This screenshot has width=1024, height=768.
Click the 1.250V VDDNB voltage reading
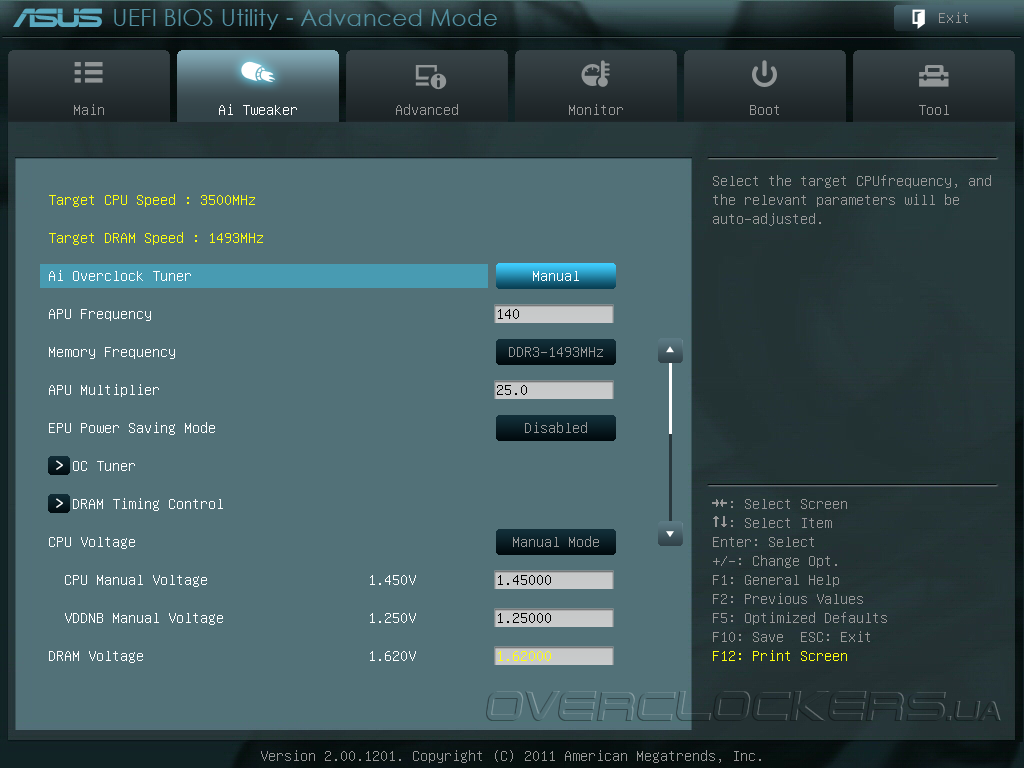[392, 618]
